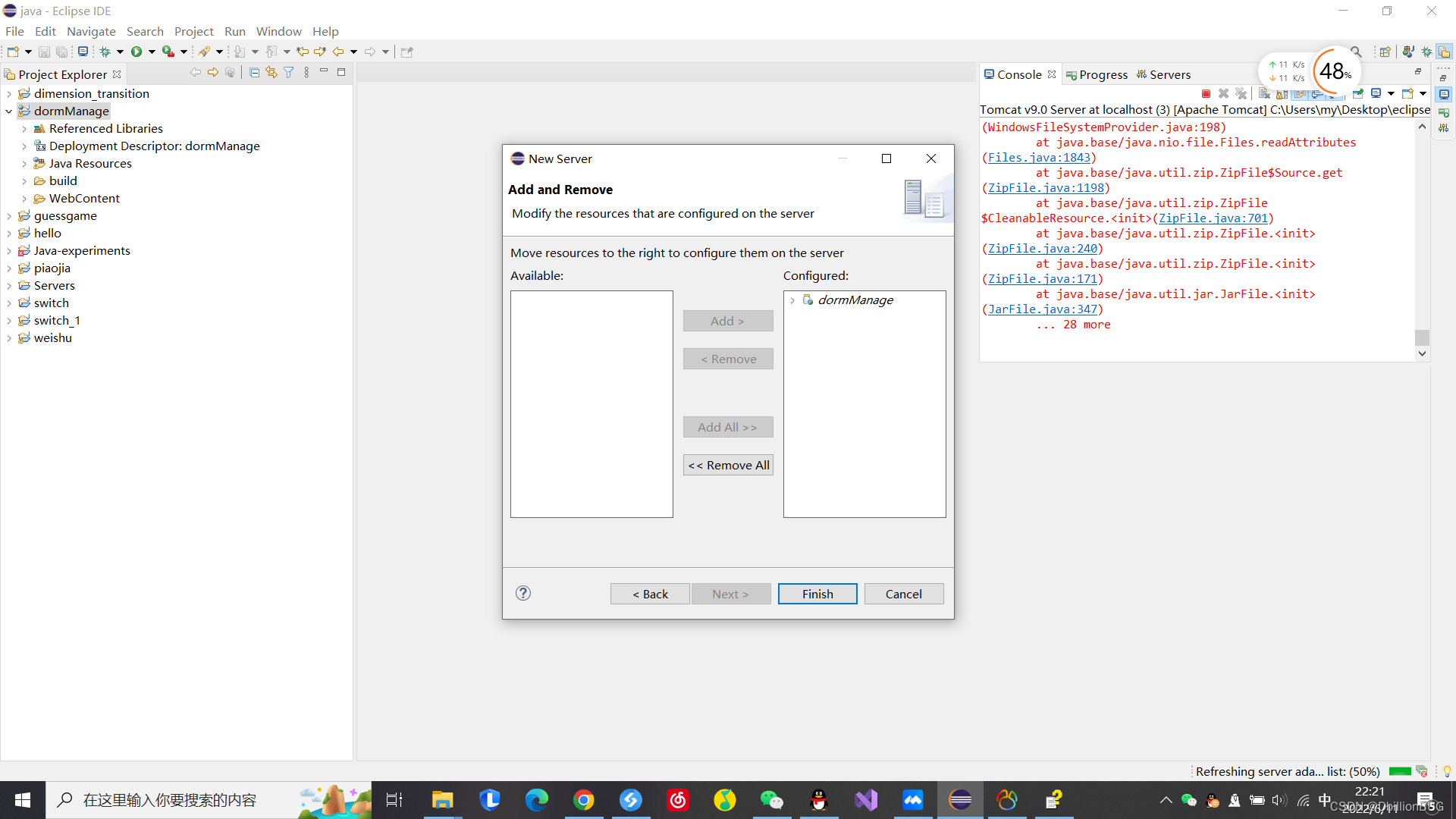
Task: Open the File menu in Eclipse menu bar
Action: 15,31
